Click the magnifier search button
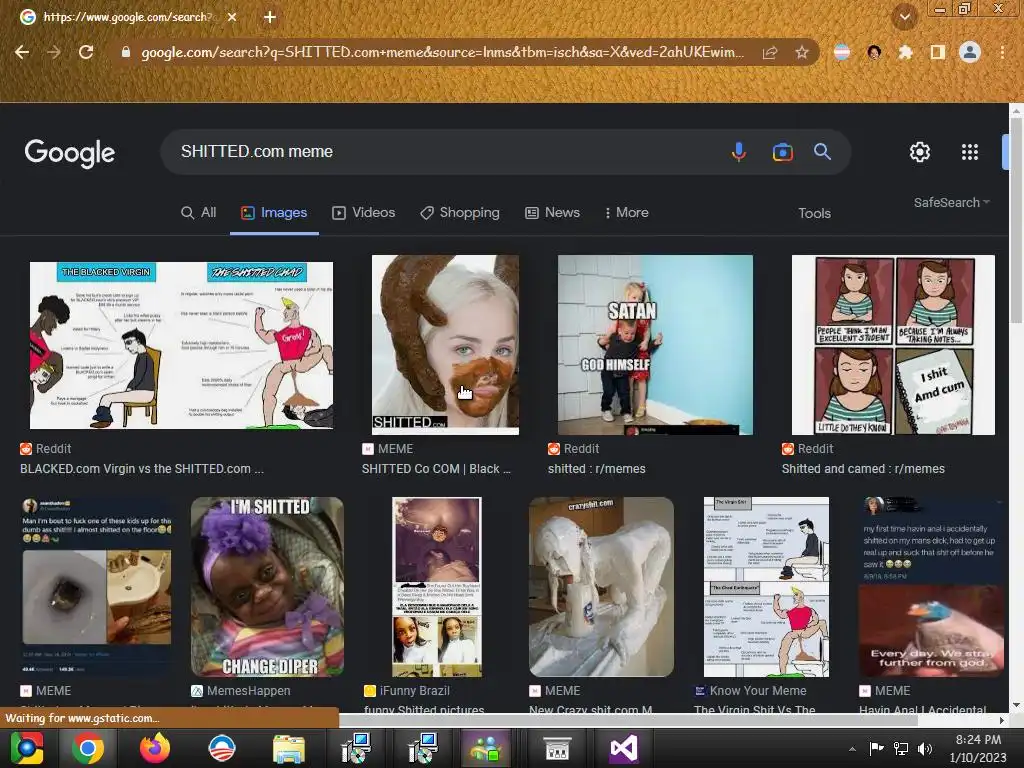 pos(822,152)
